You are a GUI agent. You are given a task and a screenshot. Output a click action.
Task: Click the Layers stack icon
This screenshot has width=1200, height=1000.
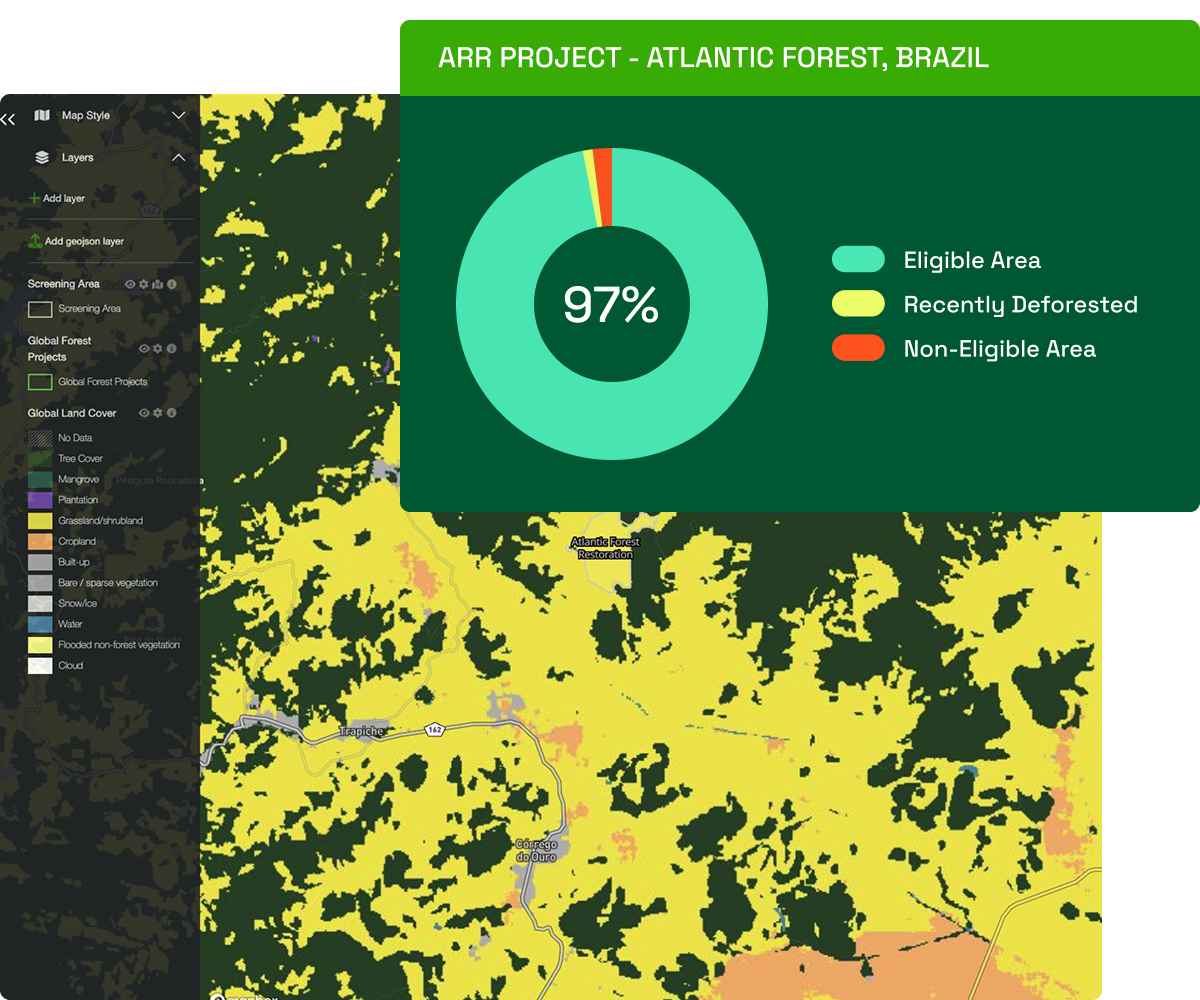tap(42, 158)
